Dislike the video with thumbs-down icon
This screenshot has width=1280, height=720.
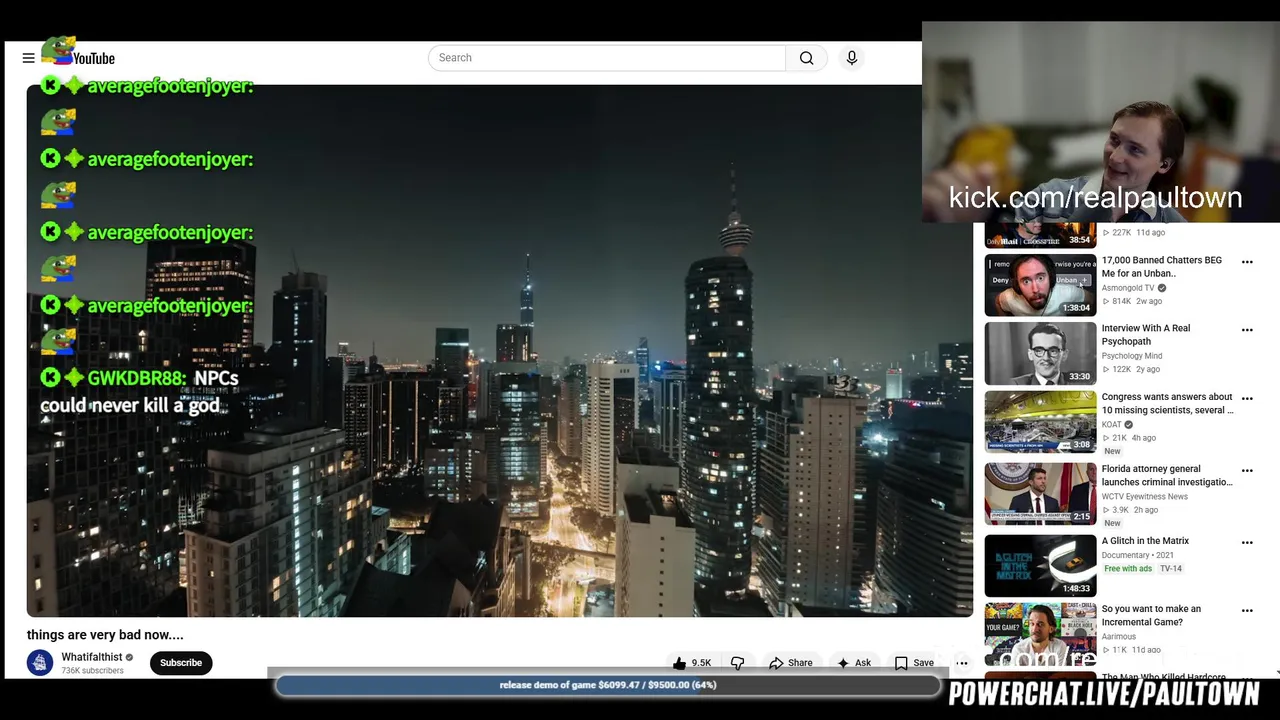coord(738,663)
